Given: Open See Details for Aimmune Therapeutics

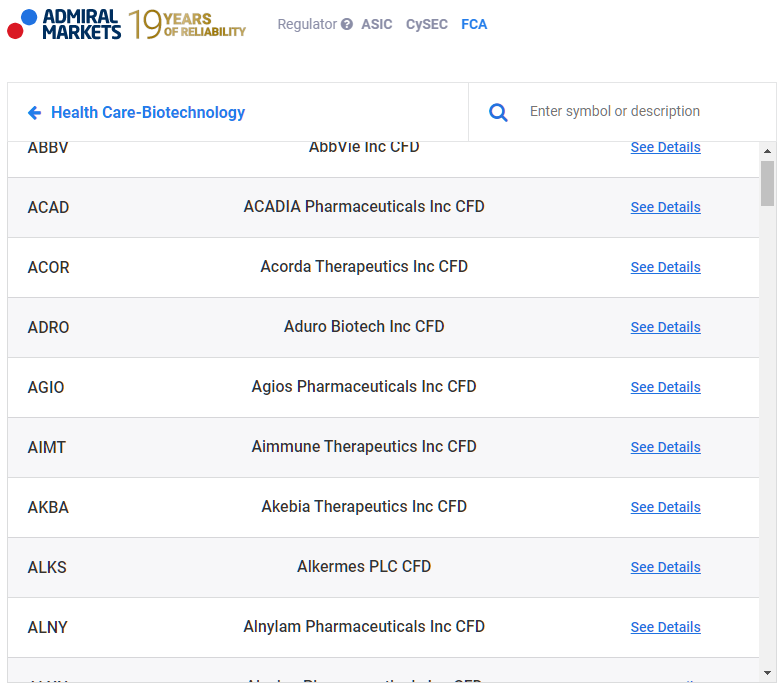Looking at the screenshot, I should click(665, 447).
